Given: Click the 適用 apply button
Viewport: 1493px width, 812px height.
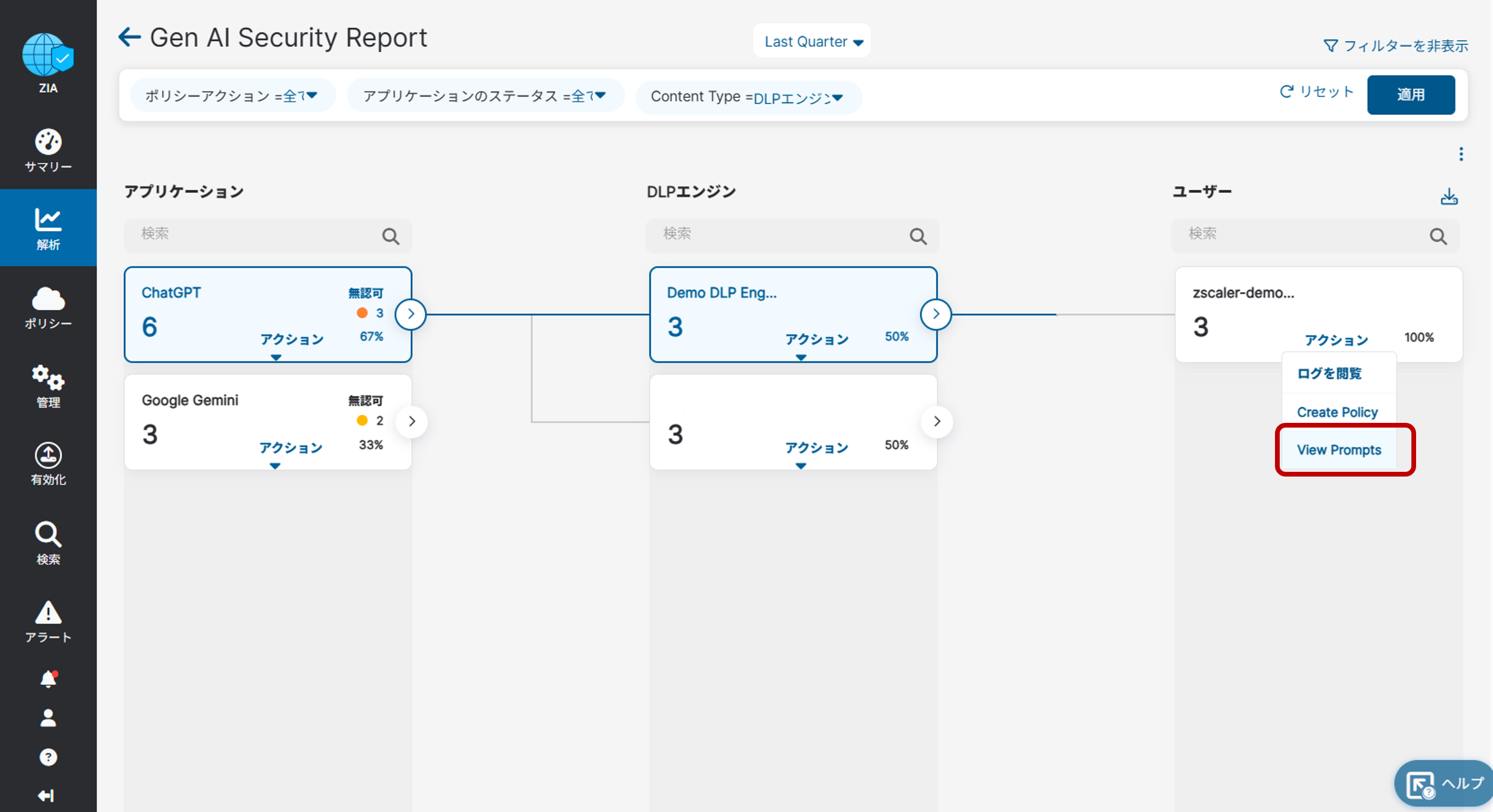Looking at the screenshot, I should point(1410,94).
